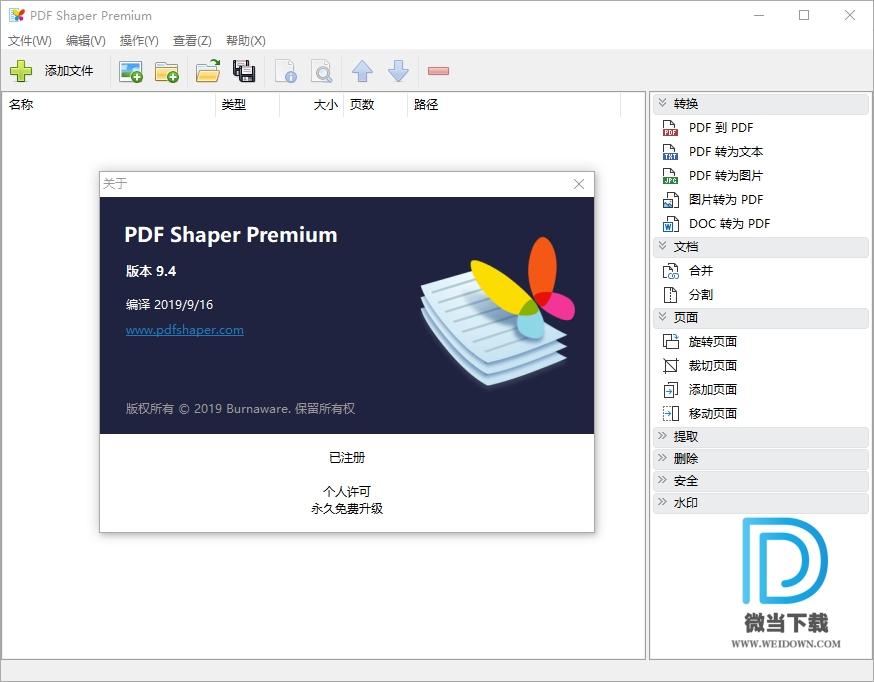Click the add image file toolbar icon
874x682 pixels.
[x=131, y=71]
